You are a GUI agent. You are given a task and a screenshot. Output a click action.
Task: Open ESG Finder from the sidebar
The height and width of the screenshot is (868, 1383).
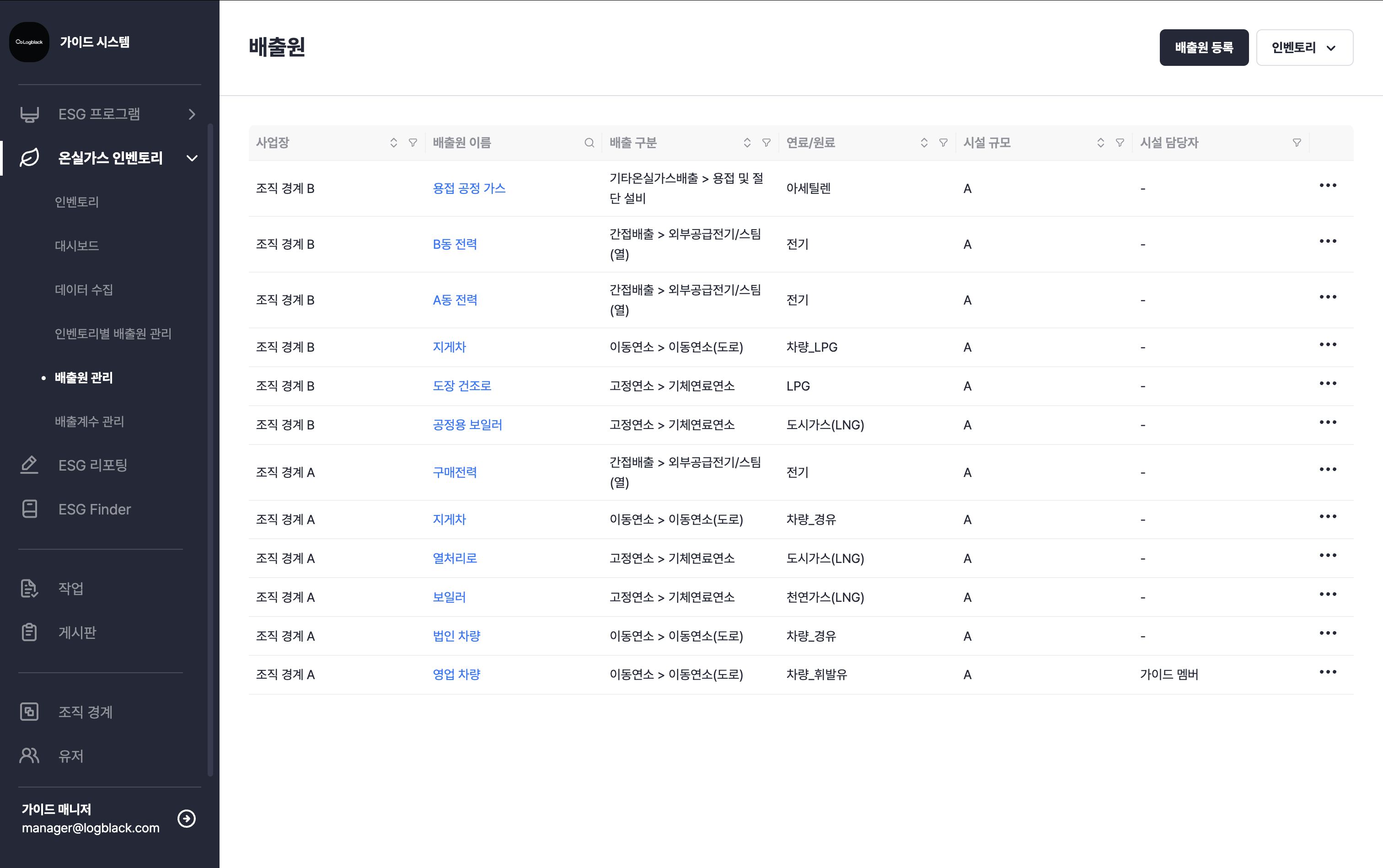click(94, 509)
